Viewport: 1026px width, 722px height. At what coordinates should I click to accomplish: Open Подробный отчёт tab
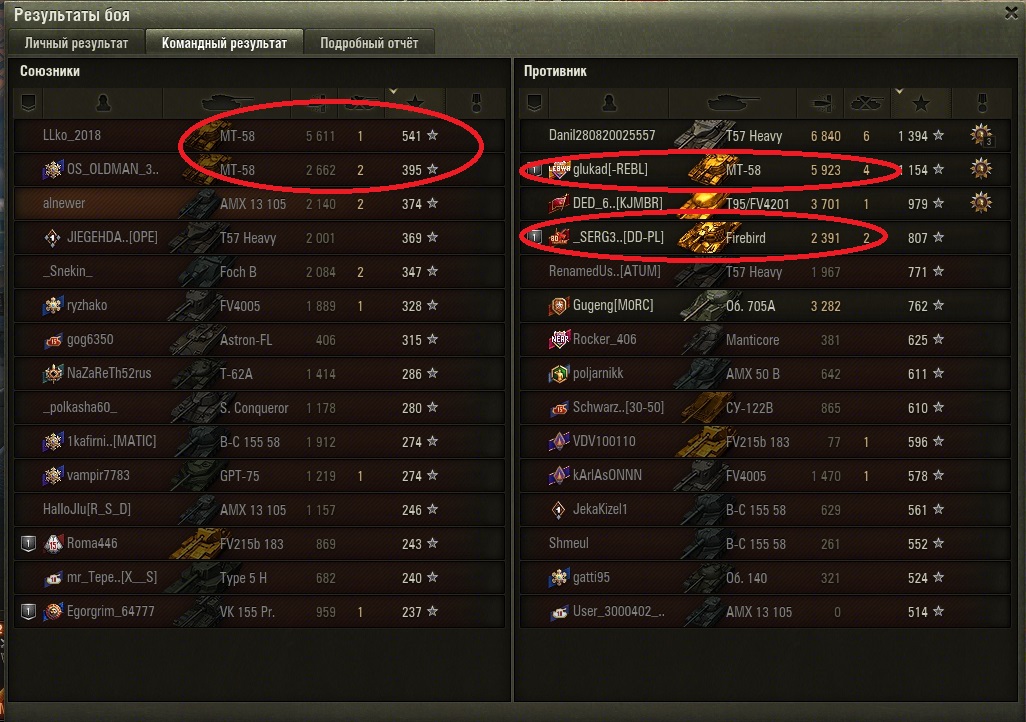pyautogui.click(x=369, y=43)
